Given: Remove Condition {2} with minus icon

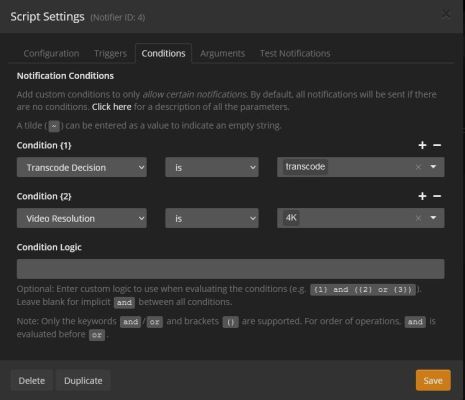Looking at the screenshot, I should click(x=437, y=196).
